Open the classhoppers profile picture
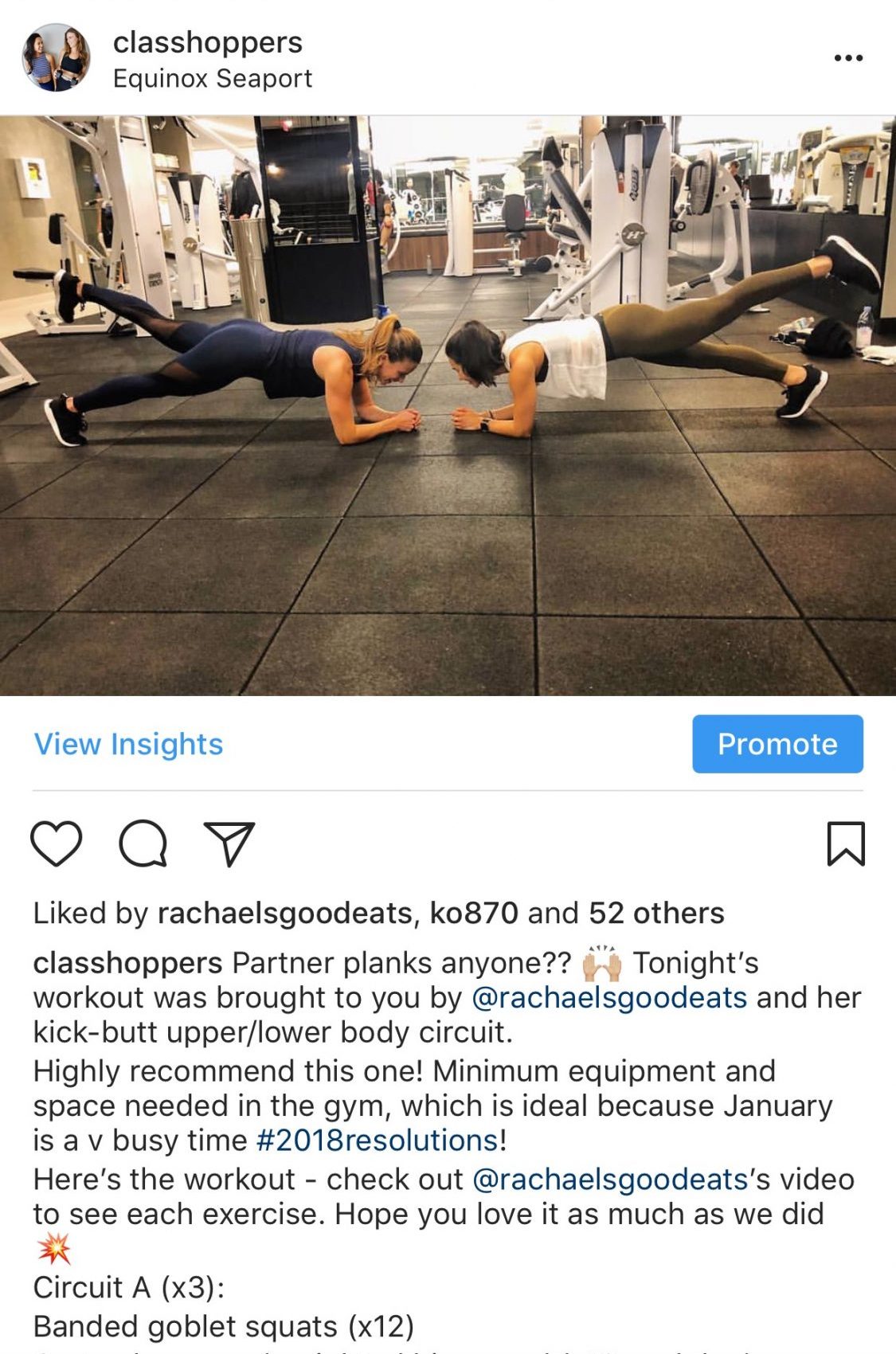The image size is (896, 1354). pyautogui.click(x=56, y=57)
